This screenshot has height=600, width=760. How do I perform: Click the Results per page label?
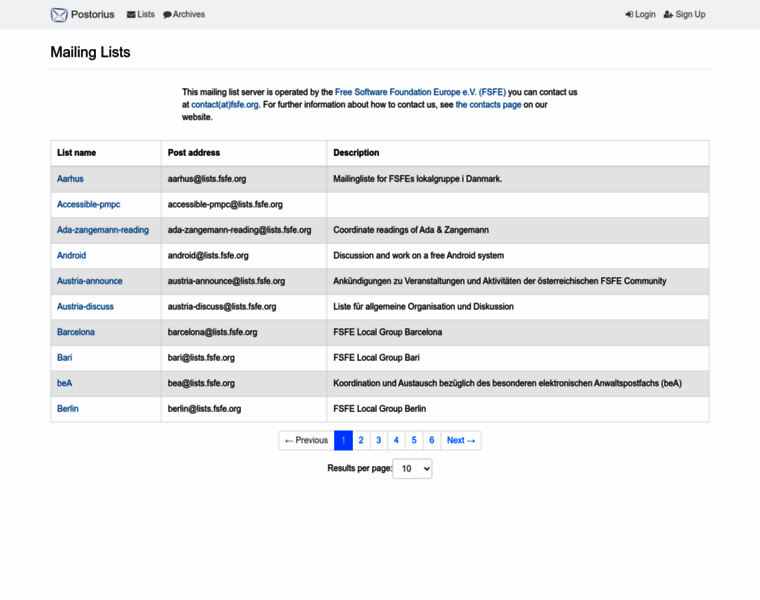[x=360, y=468]
